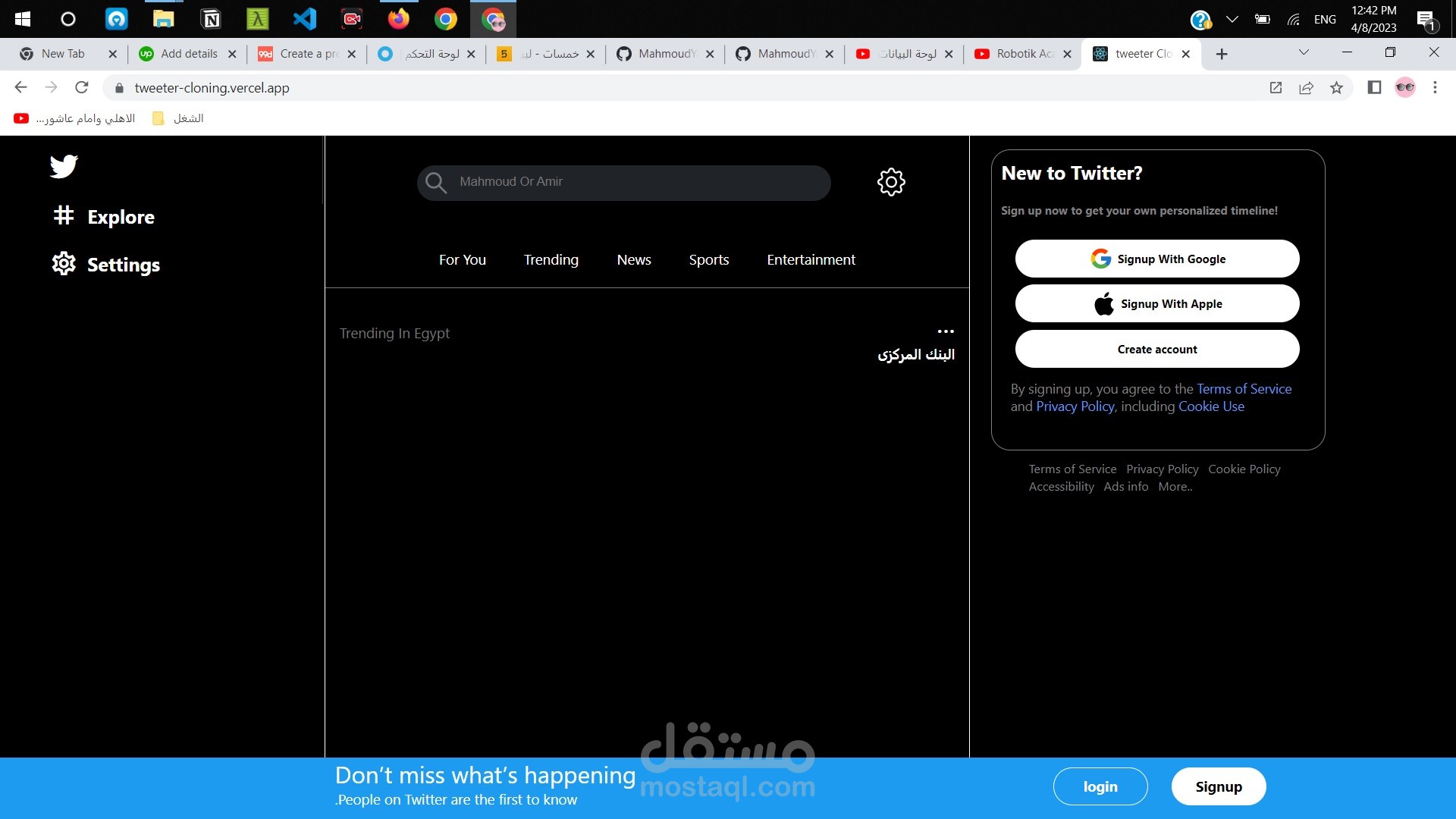The height and width of the screenshot is (819, 1456).
Task: Click the Create account button
Action: pyautogui.click(x=1156, y=349)
